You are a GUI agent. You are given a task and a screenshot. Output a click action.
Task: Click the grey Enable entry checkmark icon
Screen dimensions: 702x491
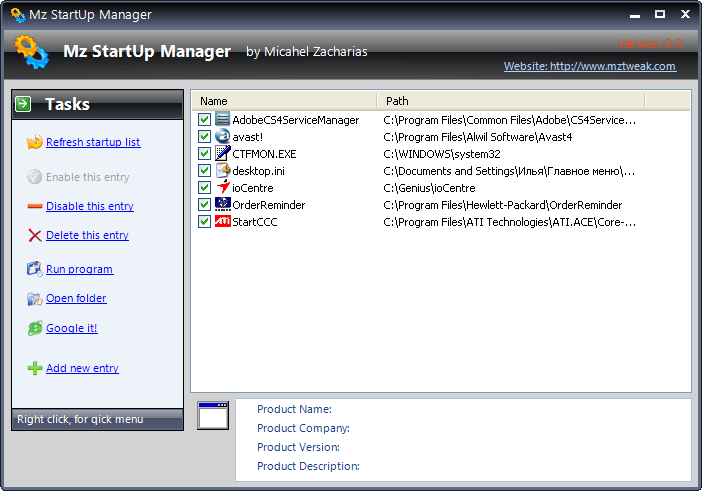click(x=34, y=177)
